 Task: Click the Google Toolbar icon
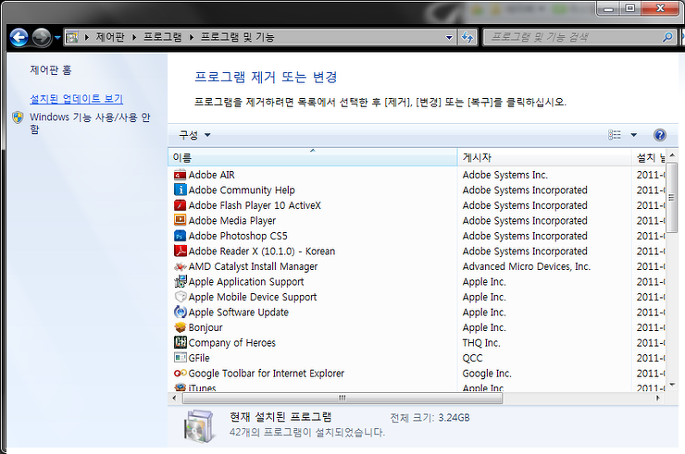pyautogui.click(x=180, y=373)
